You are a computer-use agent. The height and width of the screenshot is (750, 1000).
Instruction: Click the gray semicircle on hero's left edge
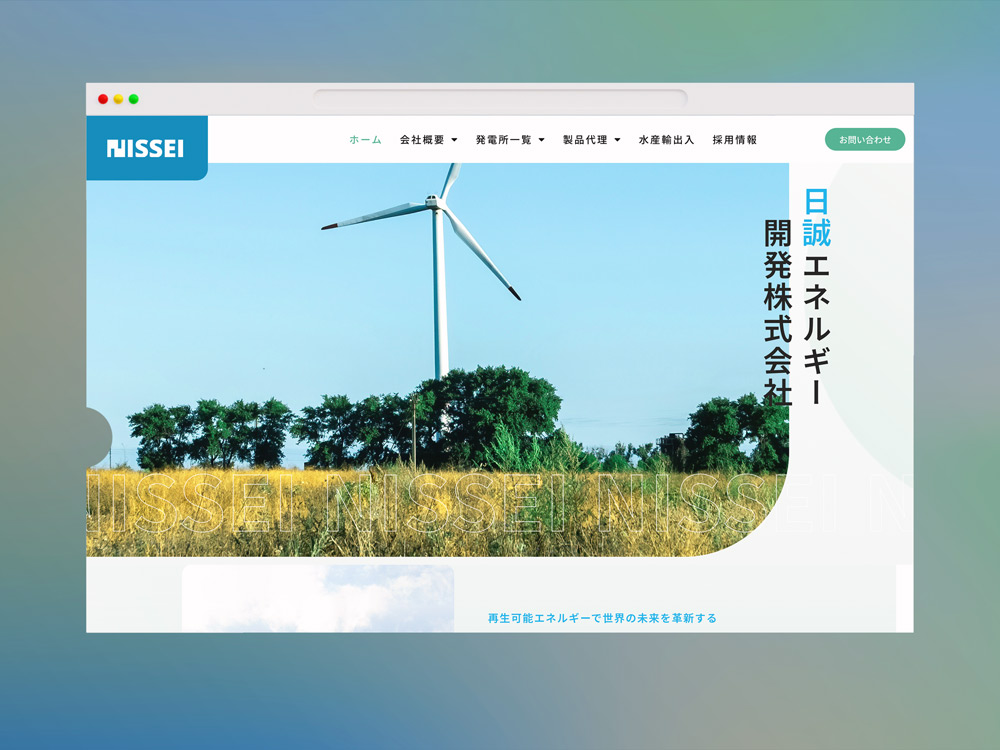[98, 437]
